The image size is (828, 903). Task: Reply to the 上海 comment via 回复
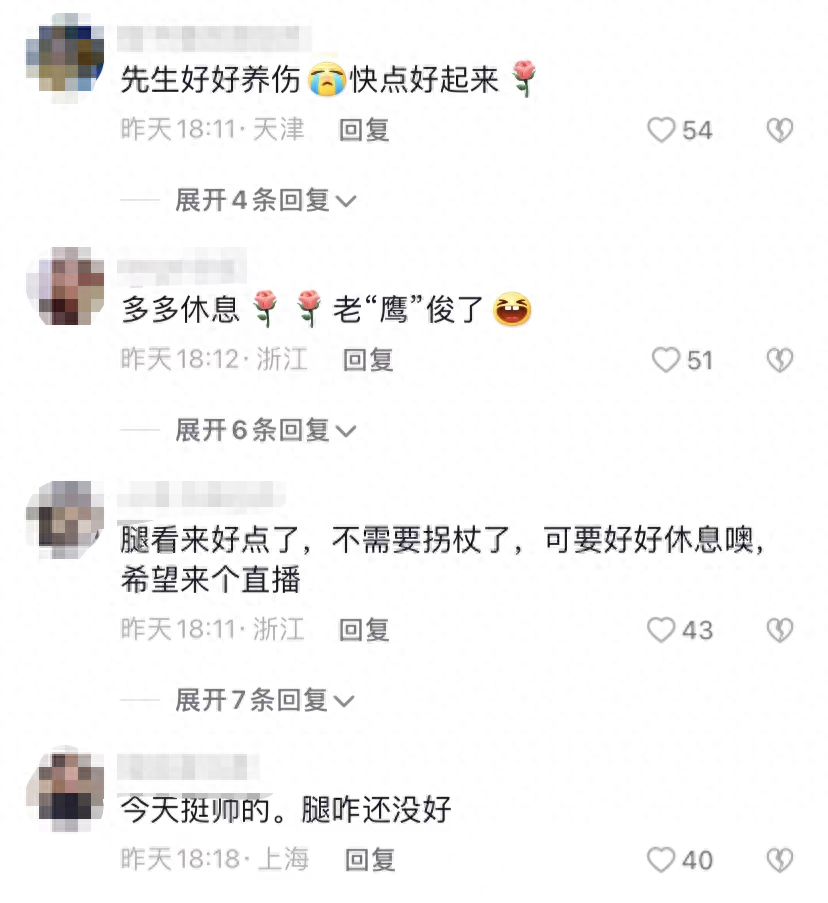pyautogui.click(x=370, y=860)
